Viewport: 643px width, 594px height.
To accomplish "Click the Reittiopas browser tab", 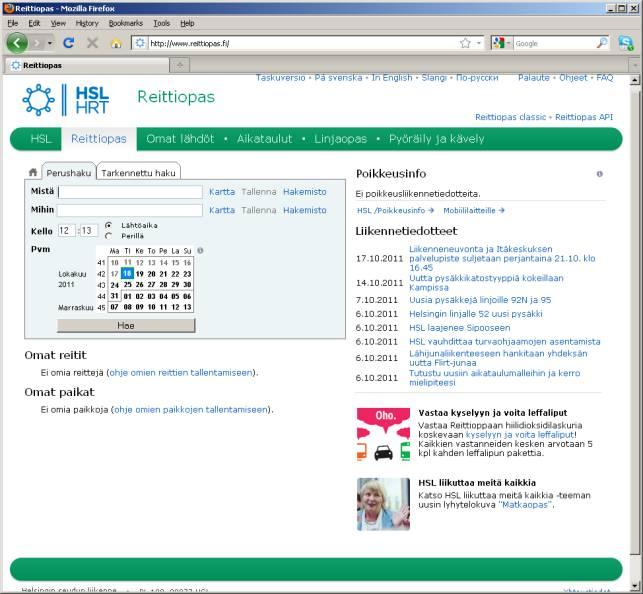I will point(87,65).
